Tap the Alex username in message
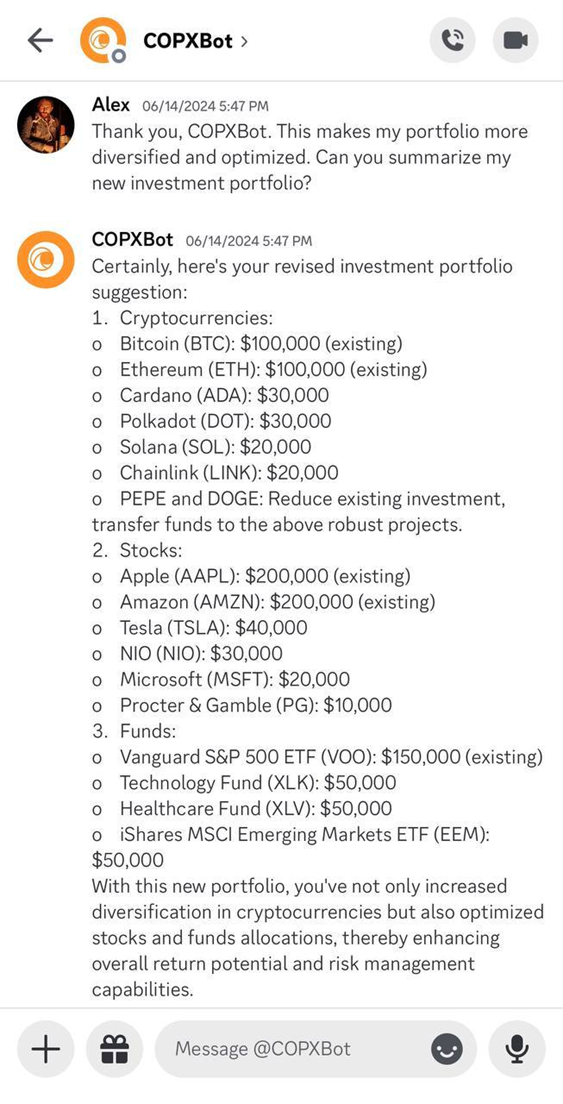 pyautogui.click(x=111, y=105)
